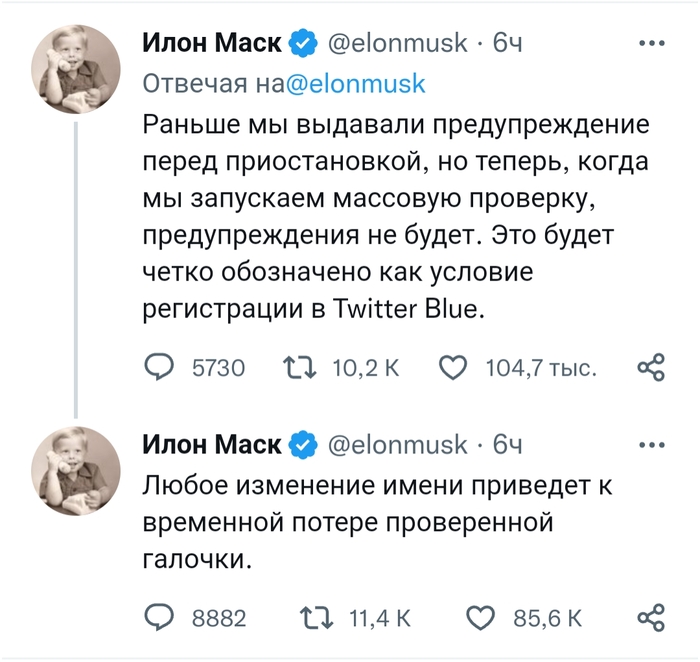This screenshot has width=700, height=662.
Task: Click the @elonmusk handle in the second tweet header
Action: point(398,444)
